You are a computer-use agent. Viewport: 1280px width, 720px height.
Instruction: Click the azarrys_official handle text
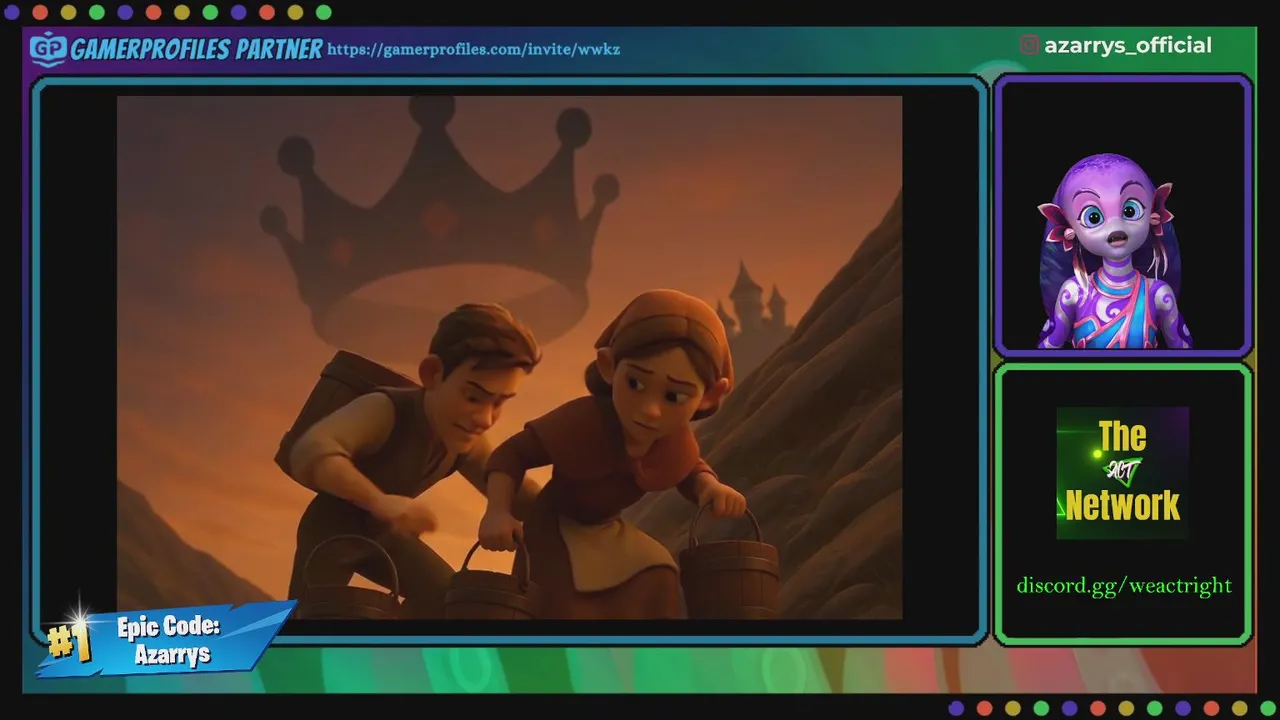[x=1128, y=45]
